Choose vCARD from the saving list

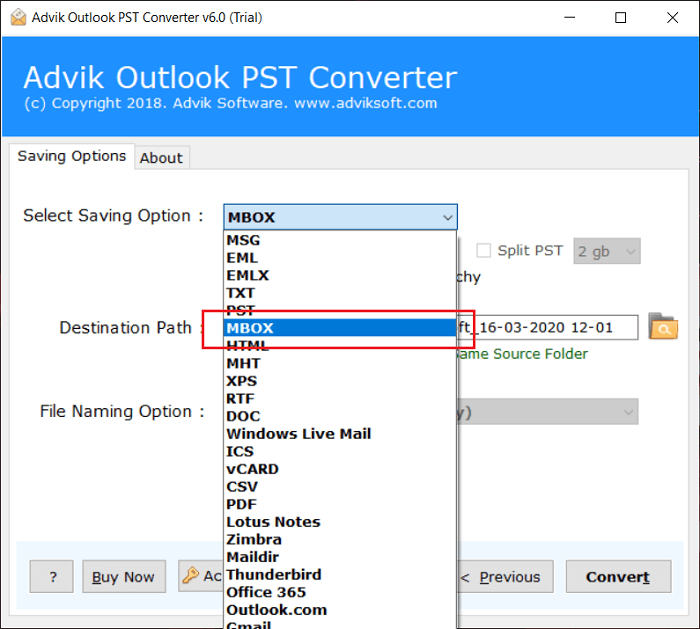pos(340,469)
